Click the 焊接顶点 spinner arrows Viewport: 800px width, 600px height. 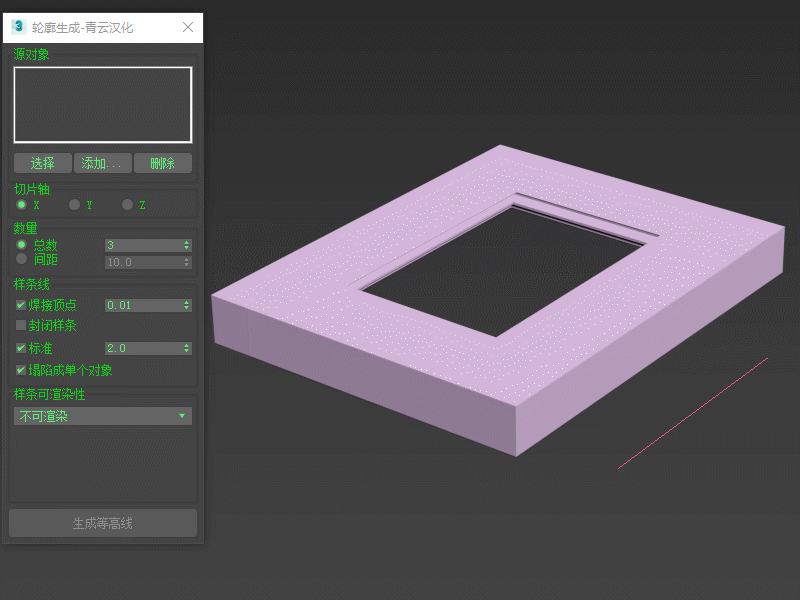187,305
